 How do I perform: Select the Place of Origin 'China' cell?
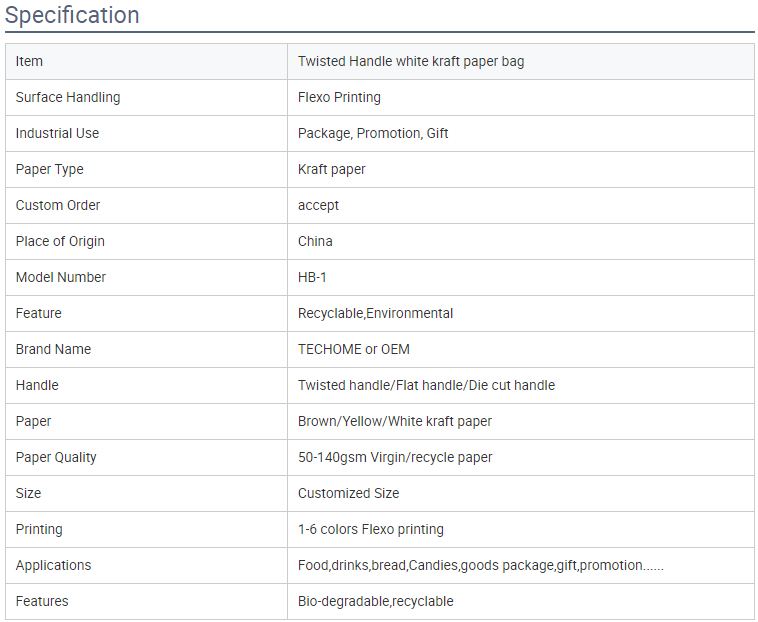tap(521, 241)
